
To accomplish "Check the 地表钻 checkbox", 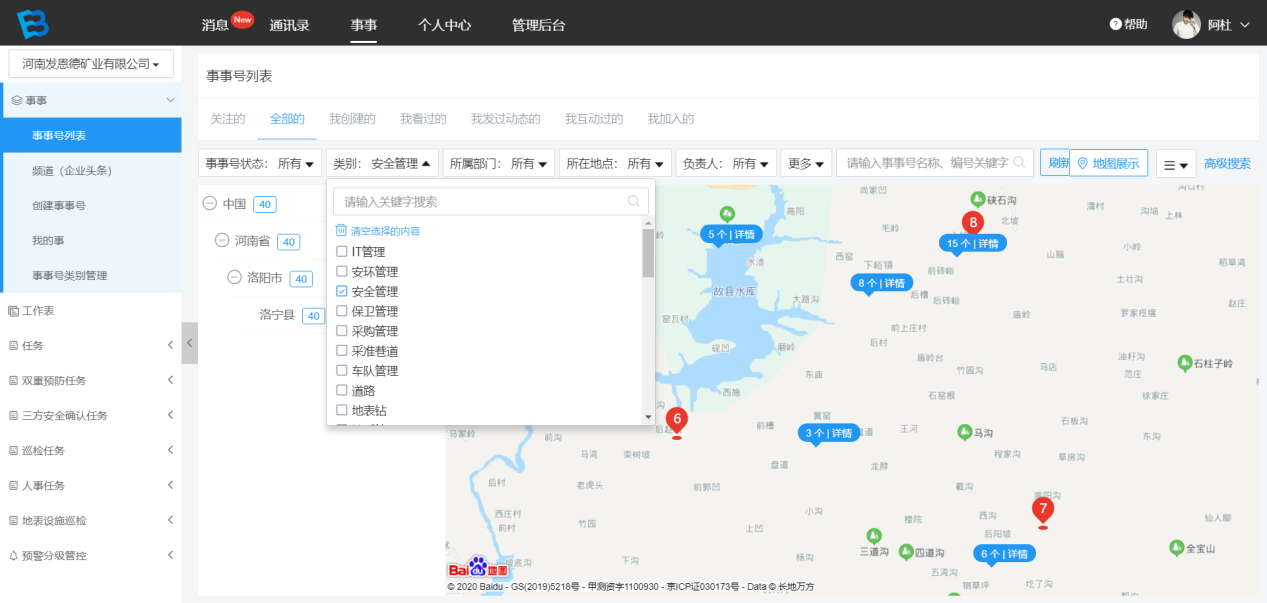I will click(342, 410).
